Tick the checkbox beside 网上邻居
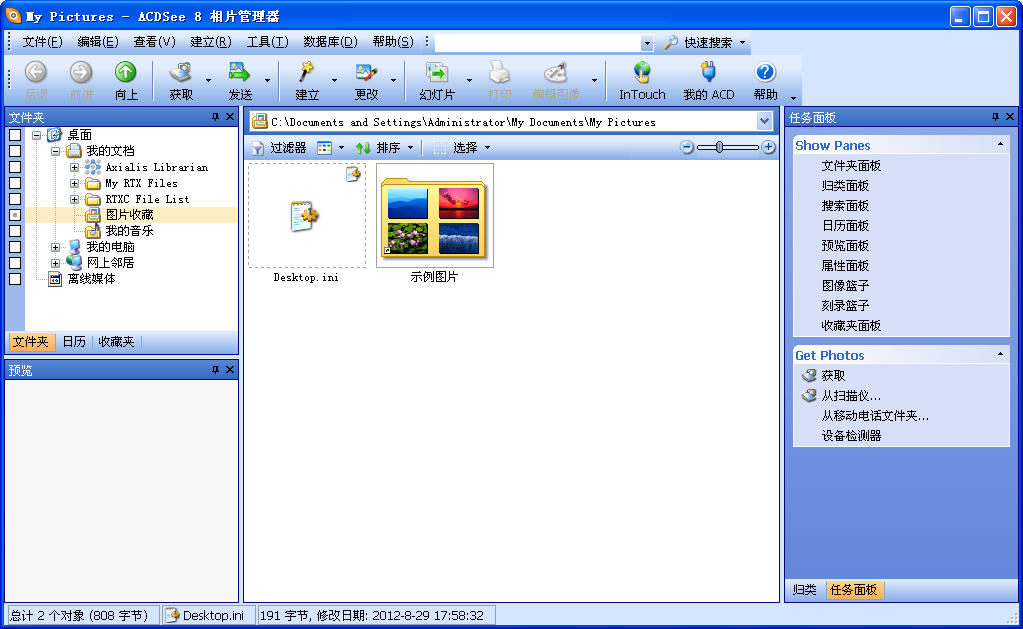1023x629 pixels. point(15,263)
